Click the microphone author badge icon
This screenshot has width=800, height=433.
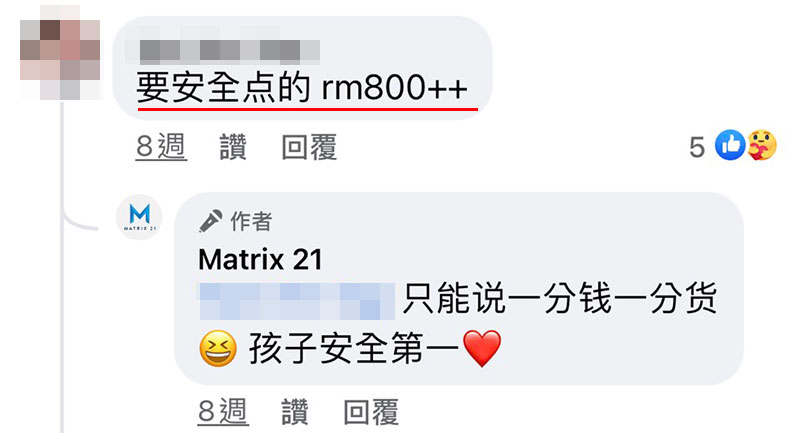click(x=210, y=221)
